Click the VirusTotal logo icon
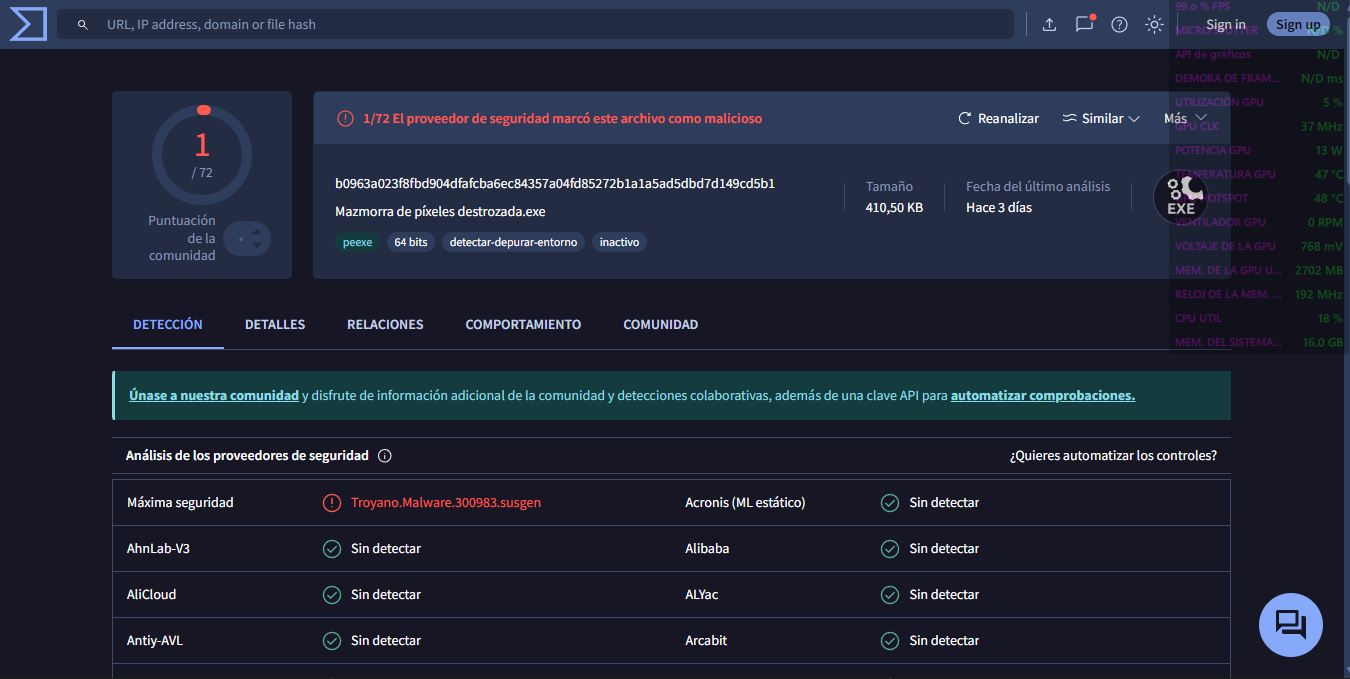Image resolution: width=1350 pixels, height=679 pixels. point(28,24)
